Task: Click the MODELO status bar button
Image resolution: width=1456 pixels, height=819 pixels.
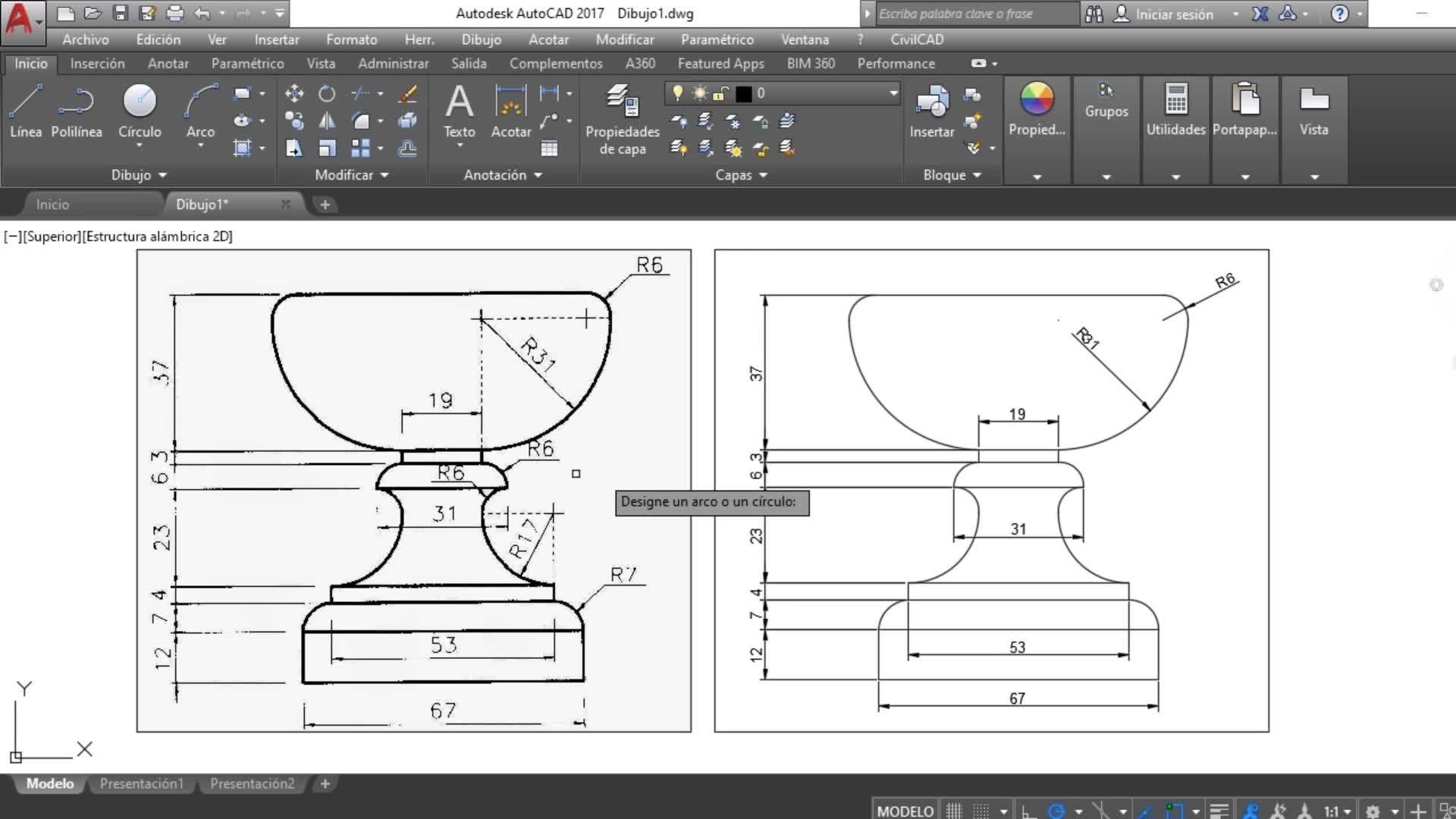Action: click(x=905, y=811)
